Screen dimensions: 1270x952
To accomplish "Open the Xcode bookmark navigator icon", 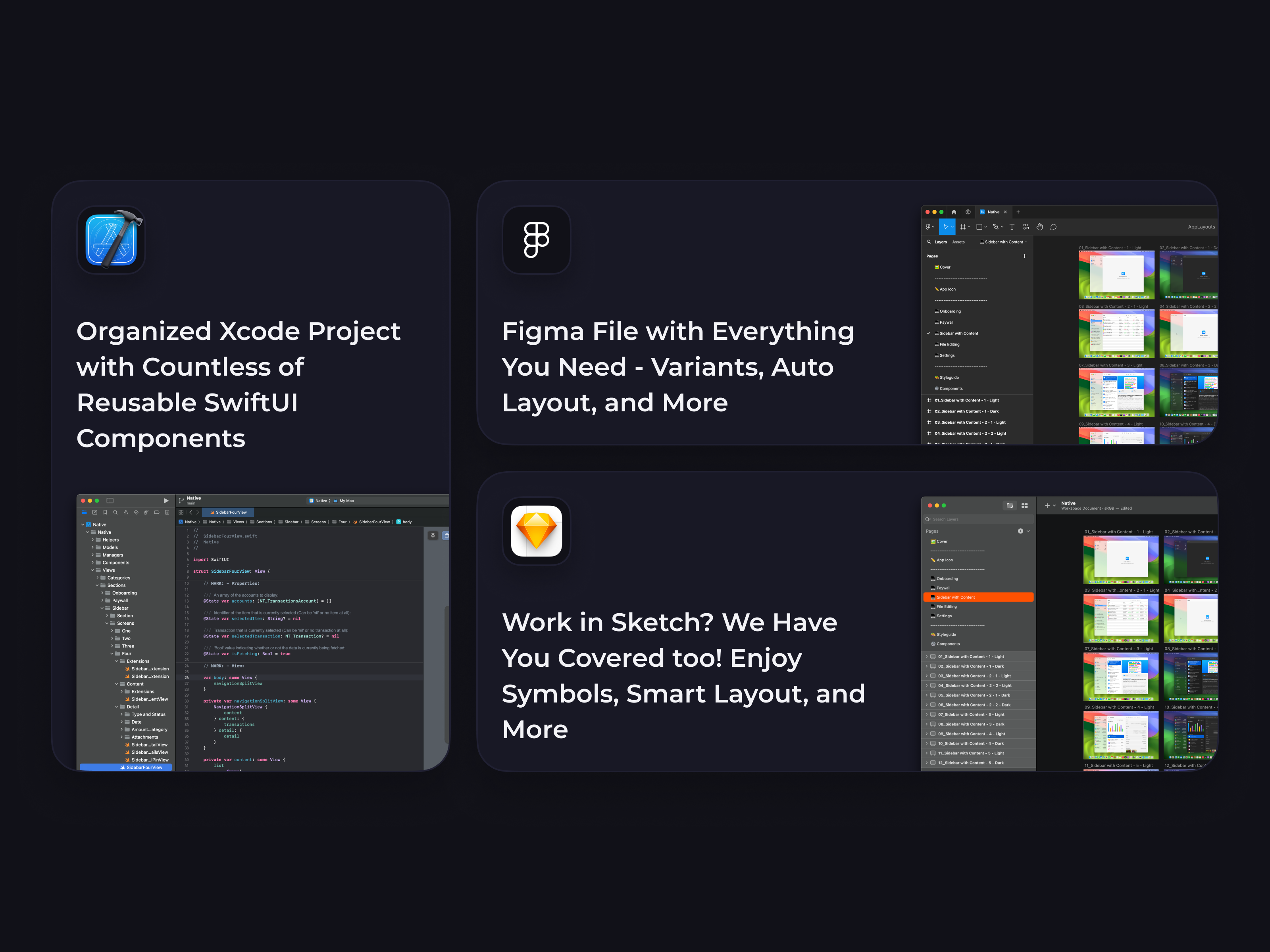I will point(105,512).
